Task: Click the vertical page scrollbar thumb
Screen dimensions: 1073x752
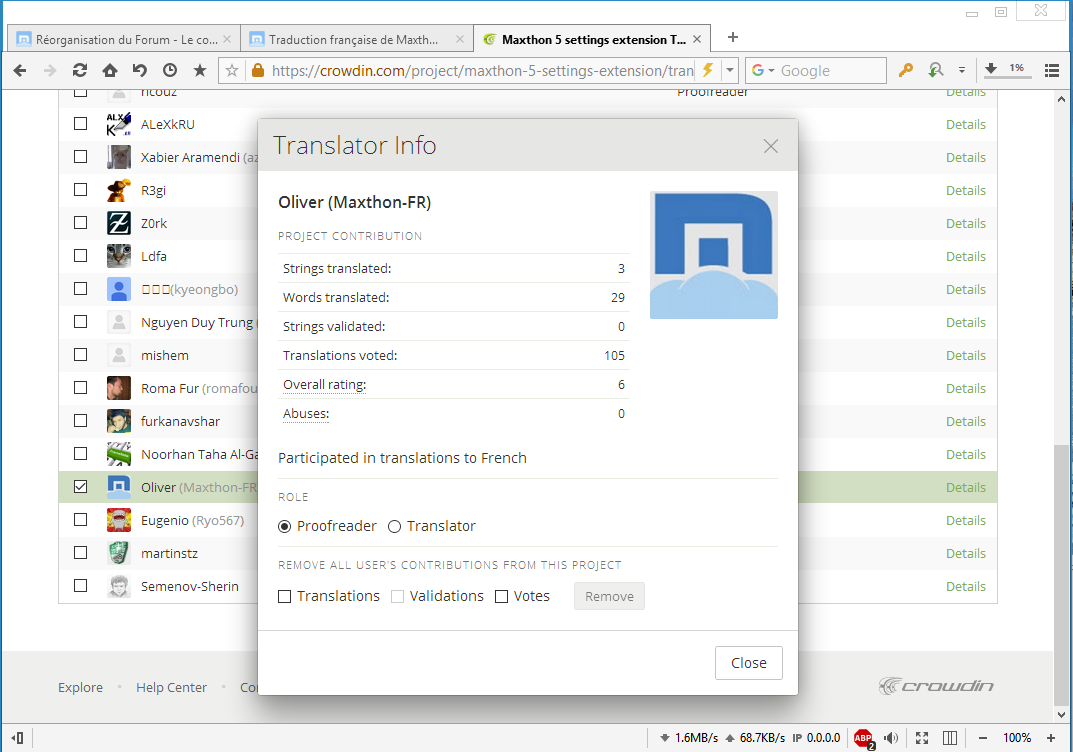Action: point(1061,575)
